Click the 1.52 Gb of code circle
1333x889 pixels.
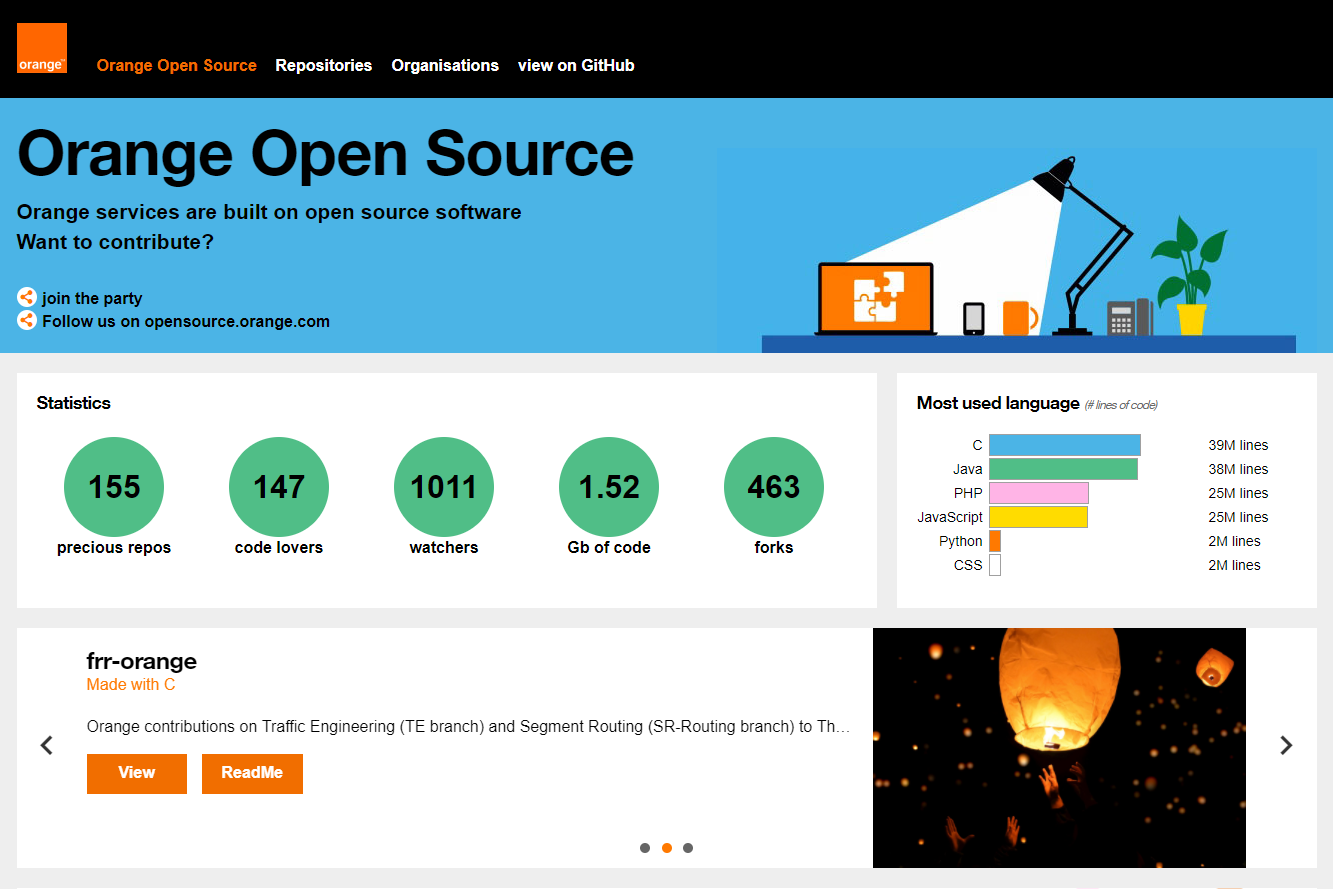pos(609,487)
